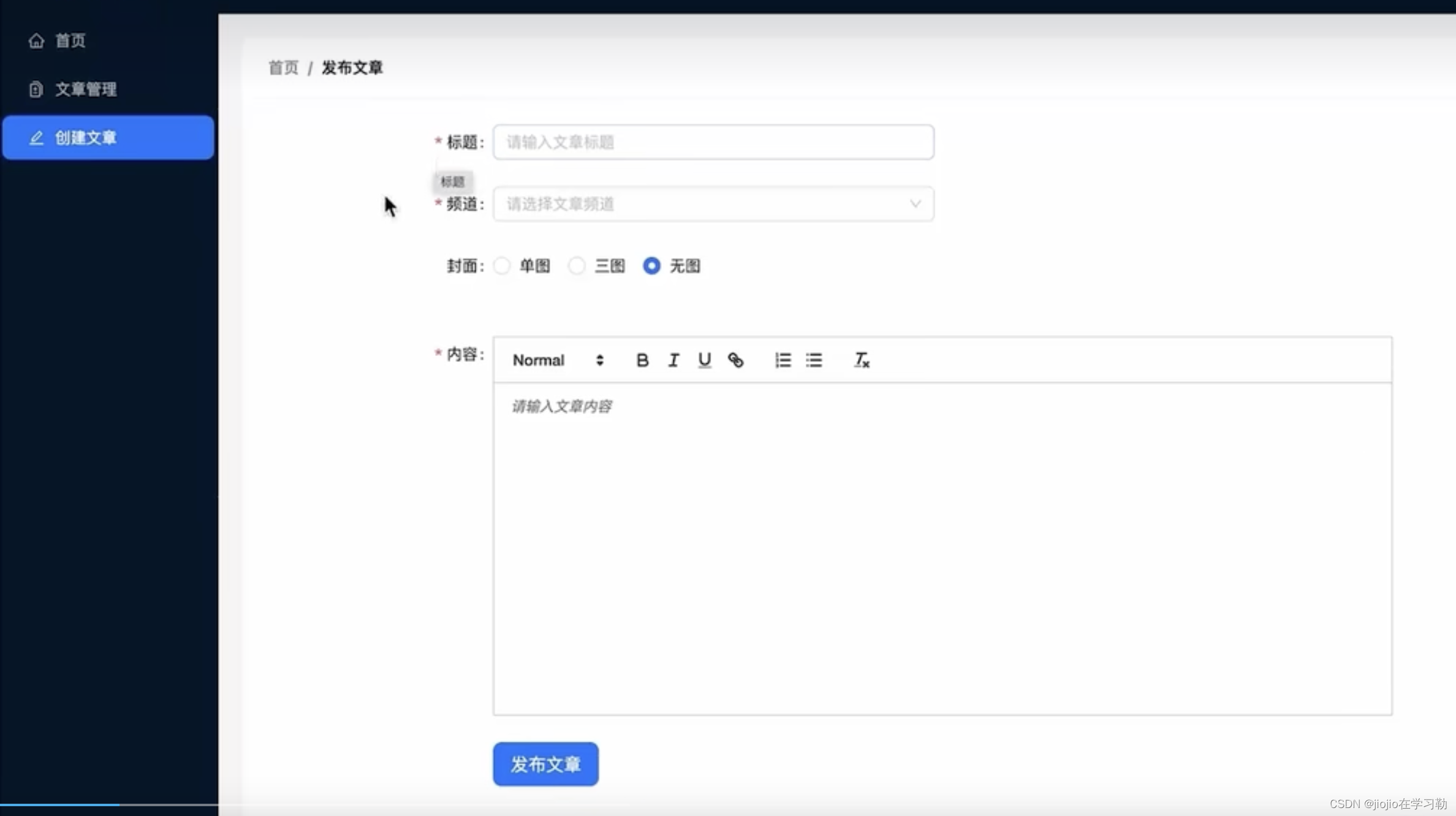
Task: Focus the 请输入文章内容 editor area
Action: [942, 549]
